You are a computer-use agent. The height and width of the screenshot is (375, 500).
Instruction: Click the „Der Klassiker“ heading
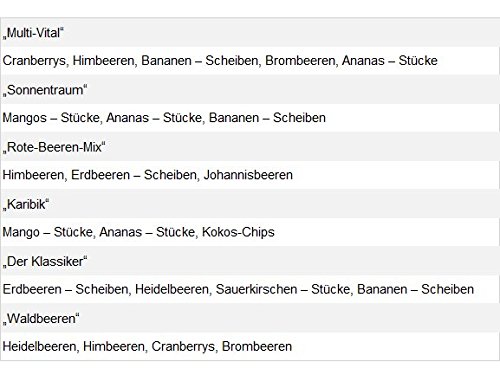tap(45, 261)
